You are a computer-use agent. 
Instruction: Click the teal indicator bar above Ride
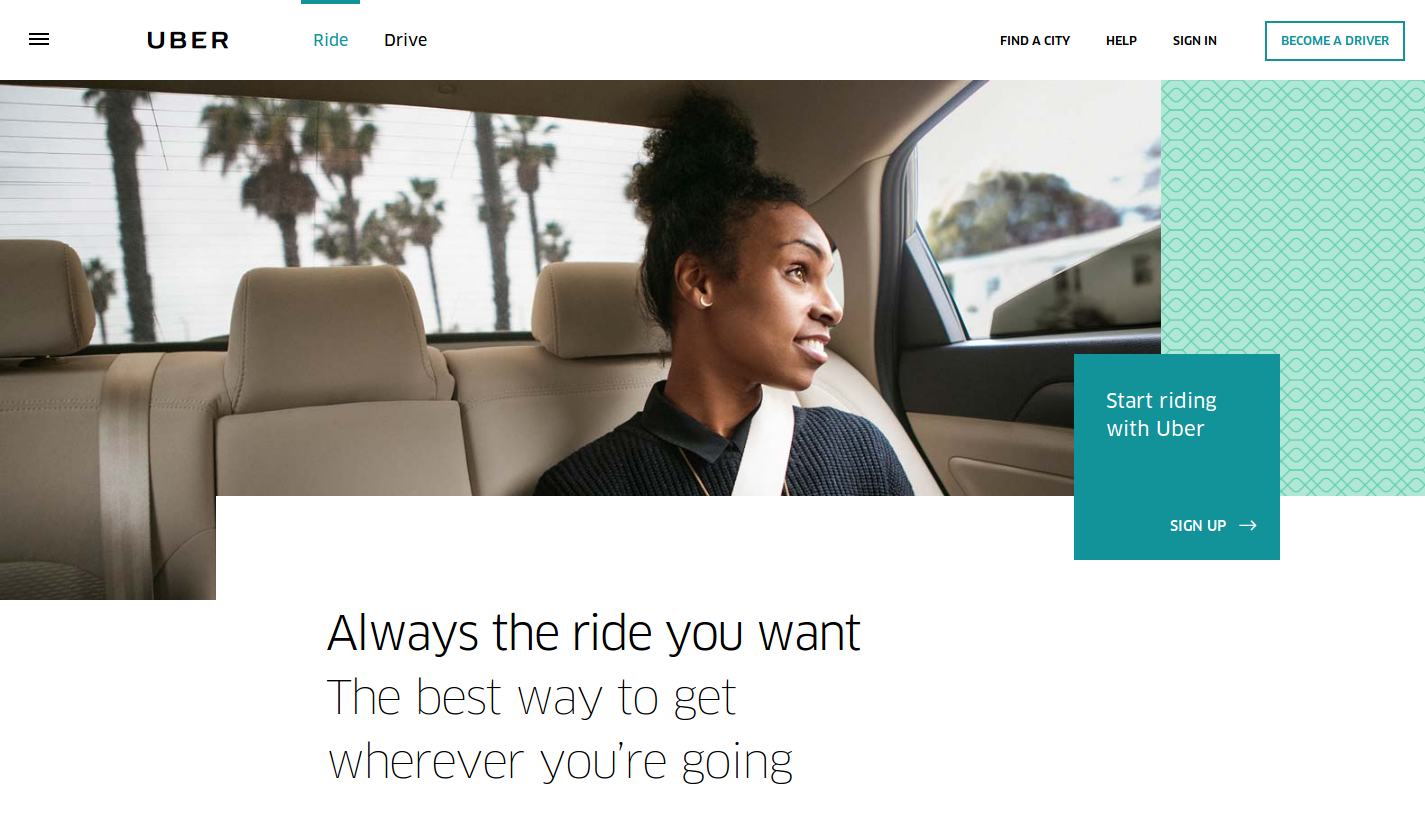point(330,2)
